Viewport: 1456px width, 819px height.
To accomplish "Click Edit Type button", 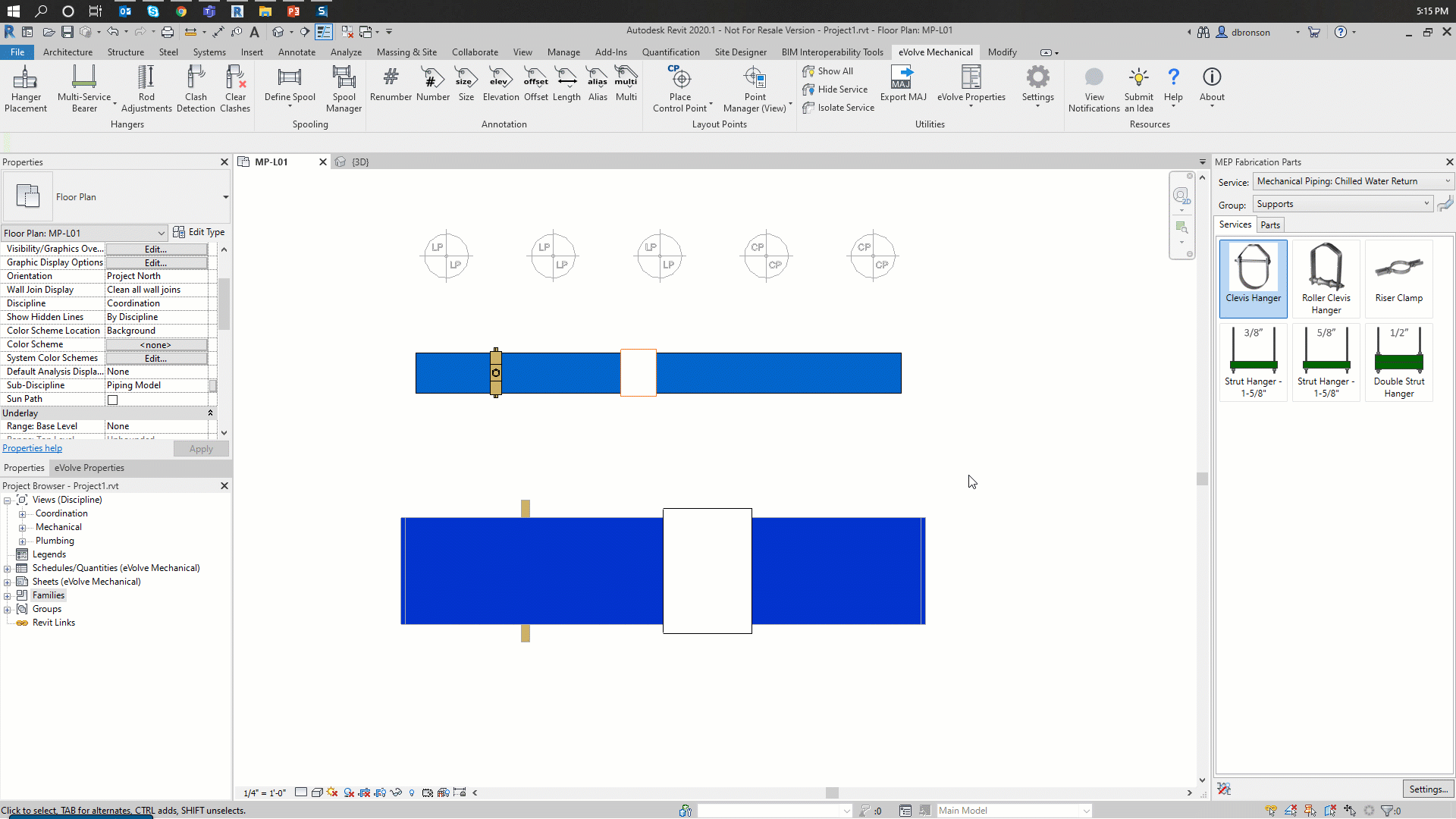I will click(199, 232).
